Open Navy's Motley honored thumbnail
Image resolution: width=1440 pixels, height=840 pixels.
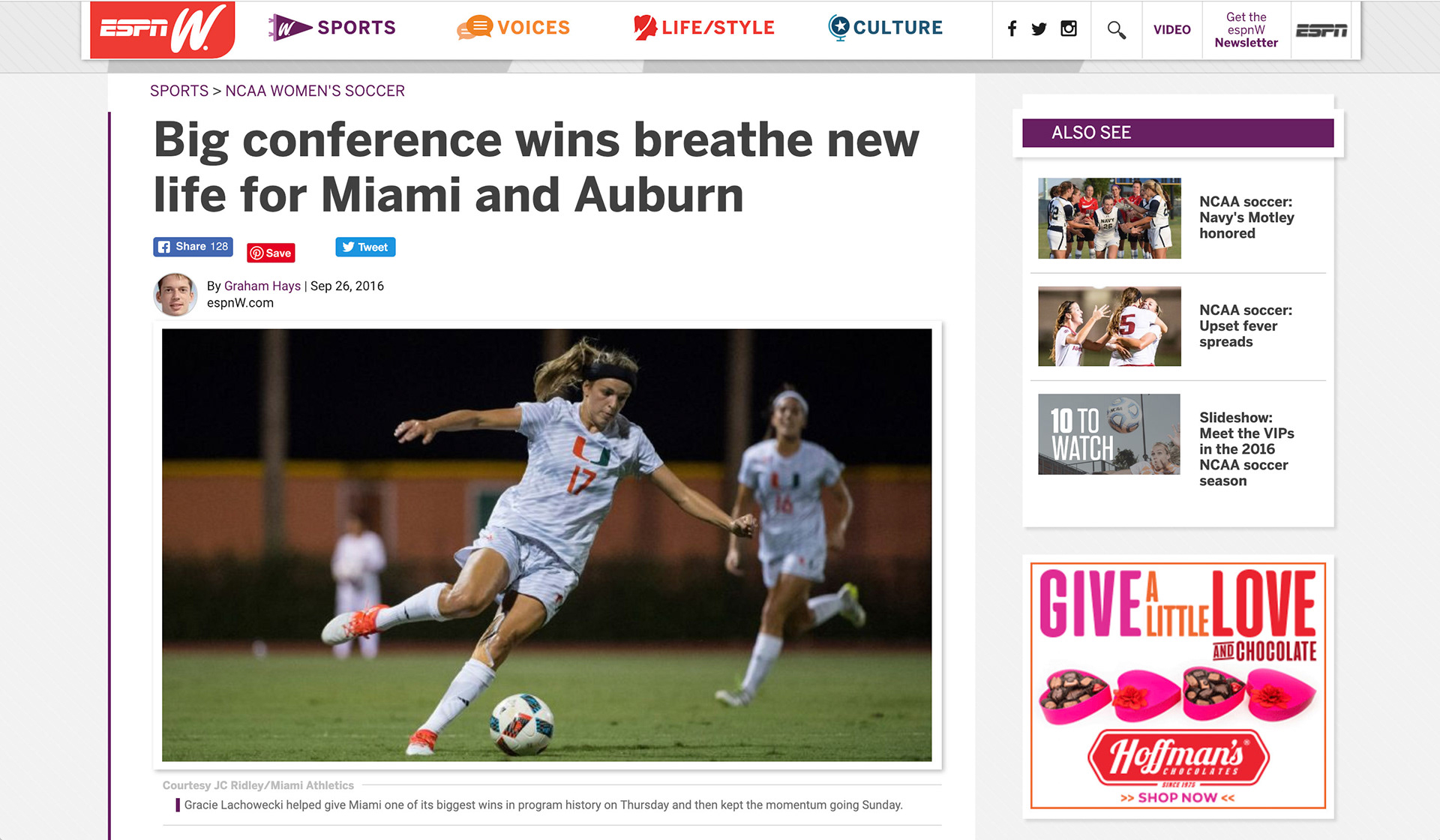(x=1109, y=218)
